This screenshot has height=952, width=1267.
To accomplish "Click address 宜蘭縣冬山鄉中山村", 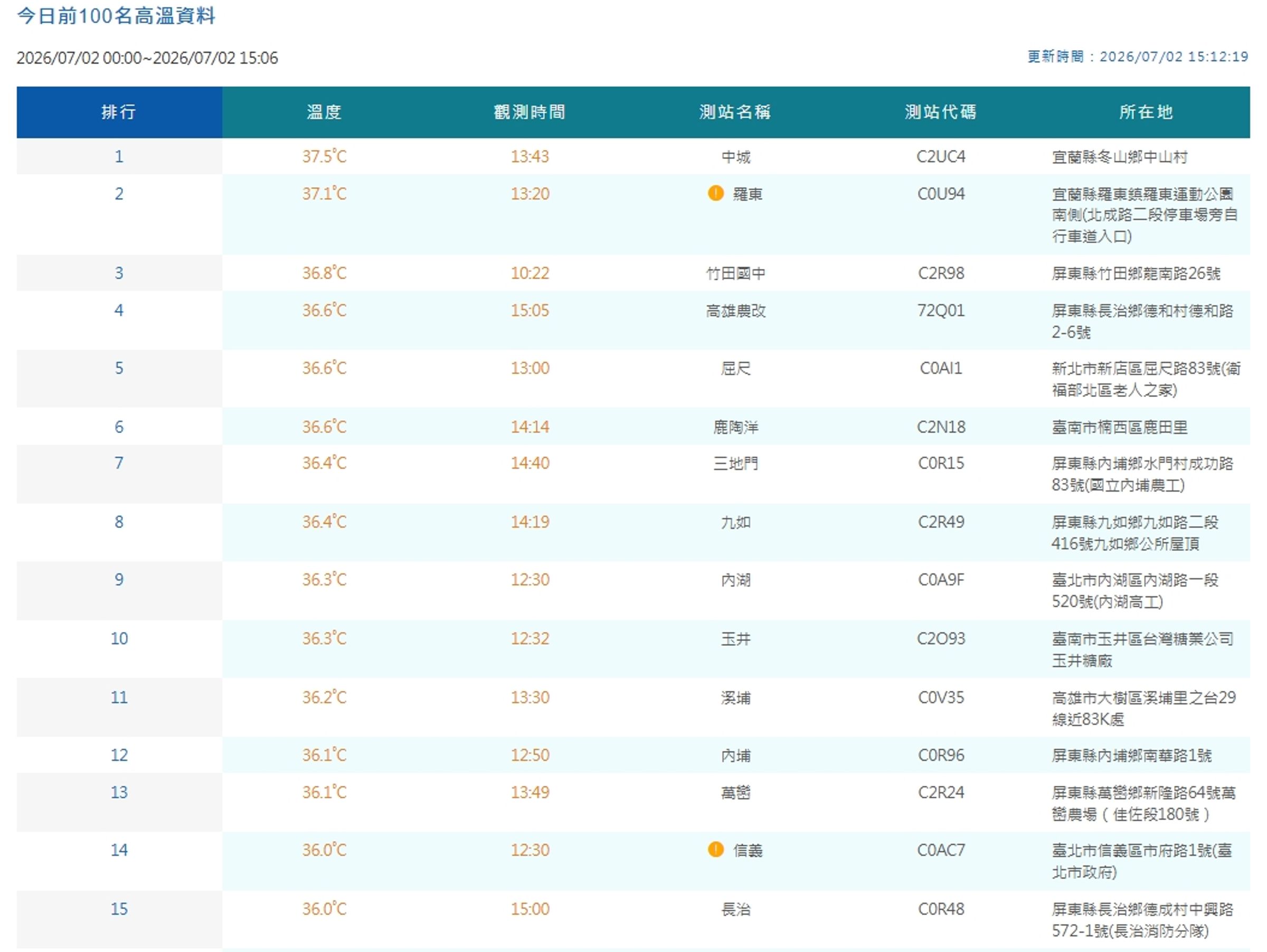I will [x=1119, y=156].
